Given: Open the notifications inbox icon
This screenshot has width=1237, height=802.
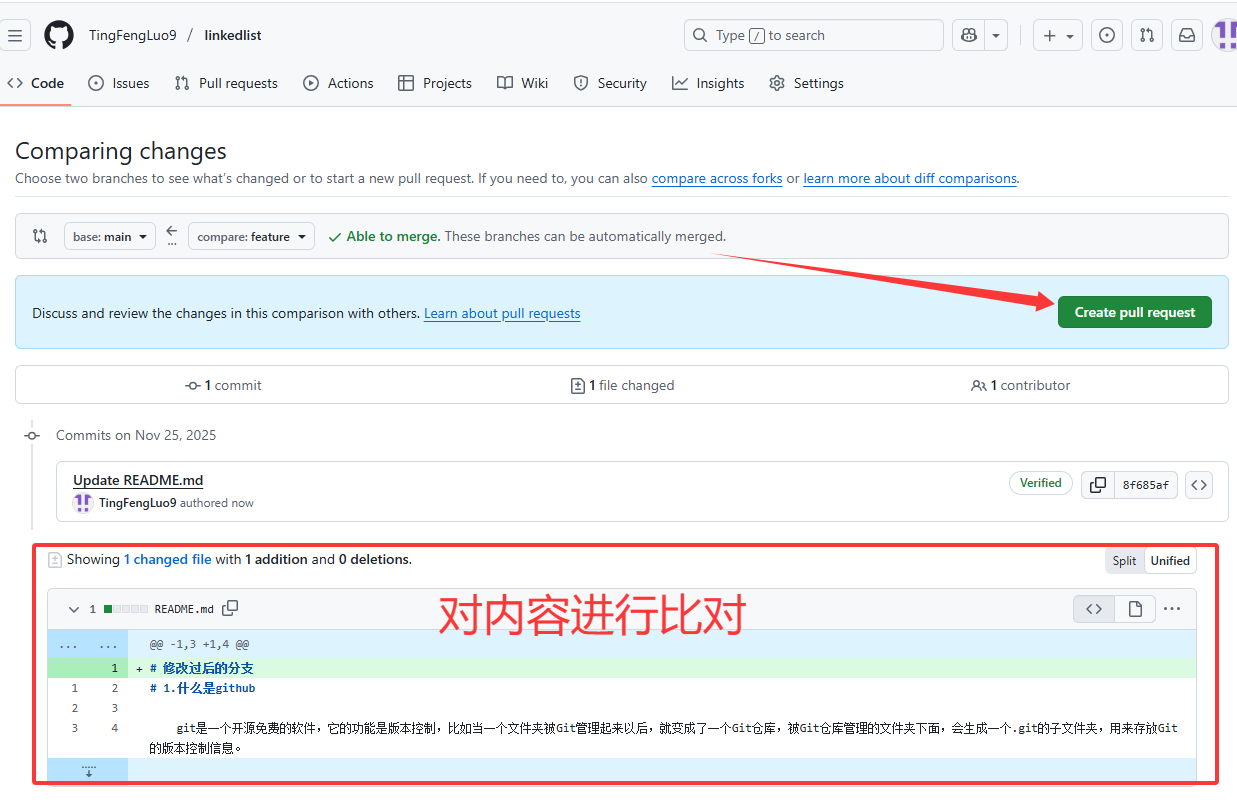Looking at the screenshot, I should click(1186, 35).
